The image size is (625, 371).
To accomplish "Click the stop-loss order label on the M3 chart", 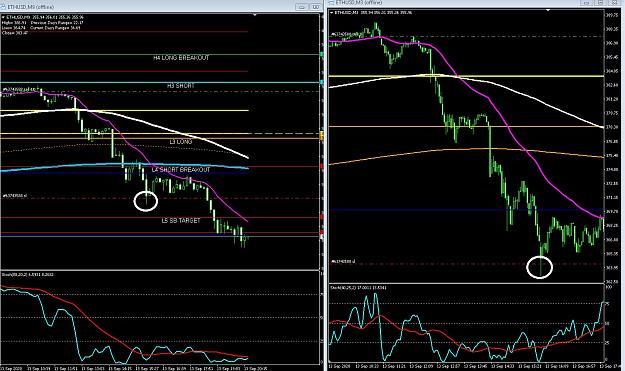I will coord(343,262).
